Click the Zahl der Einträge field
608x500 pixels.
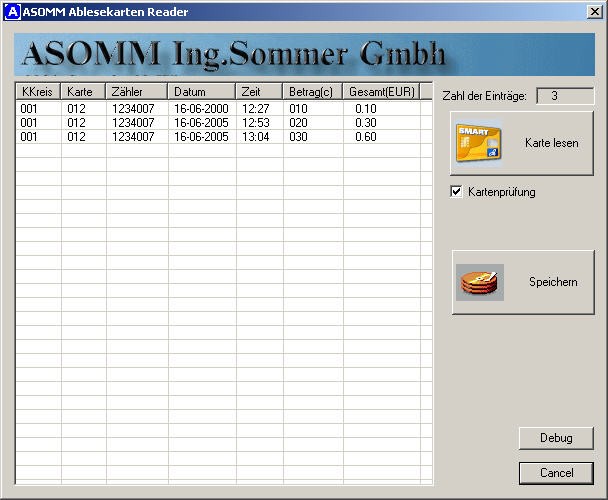(565, 96)
